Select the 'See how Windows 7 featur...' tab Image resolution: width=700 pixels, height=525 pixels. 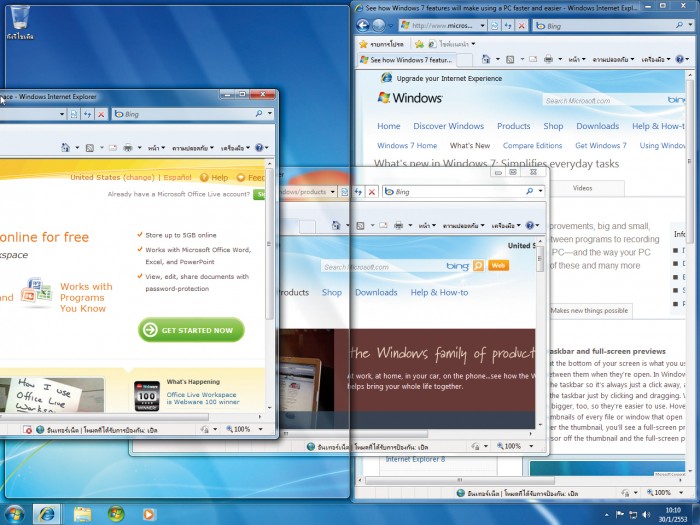click(406, 60)
